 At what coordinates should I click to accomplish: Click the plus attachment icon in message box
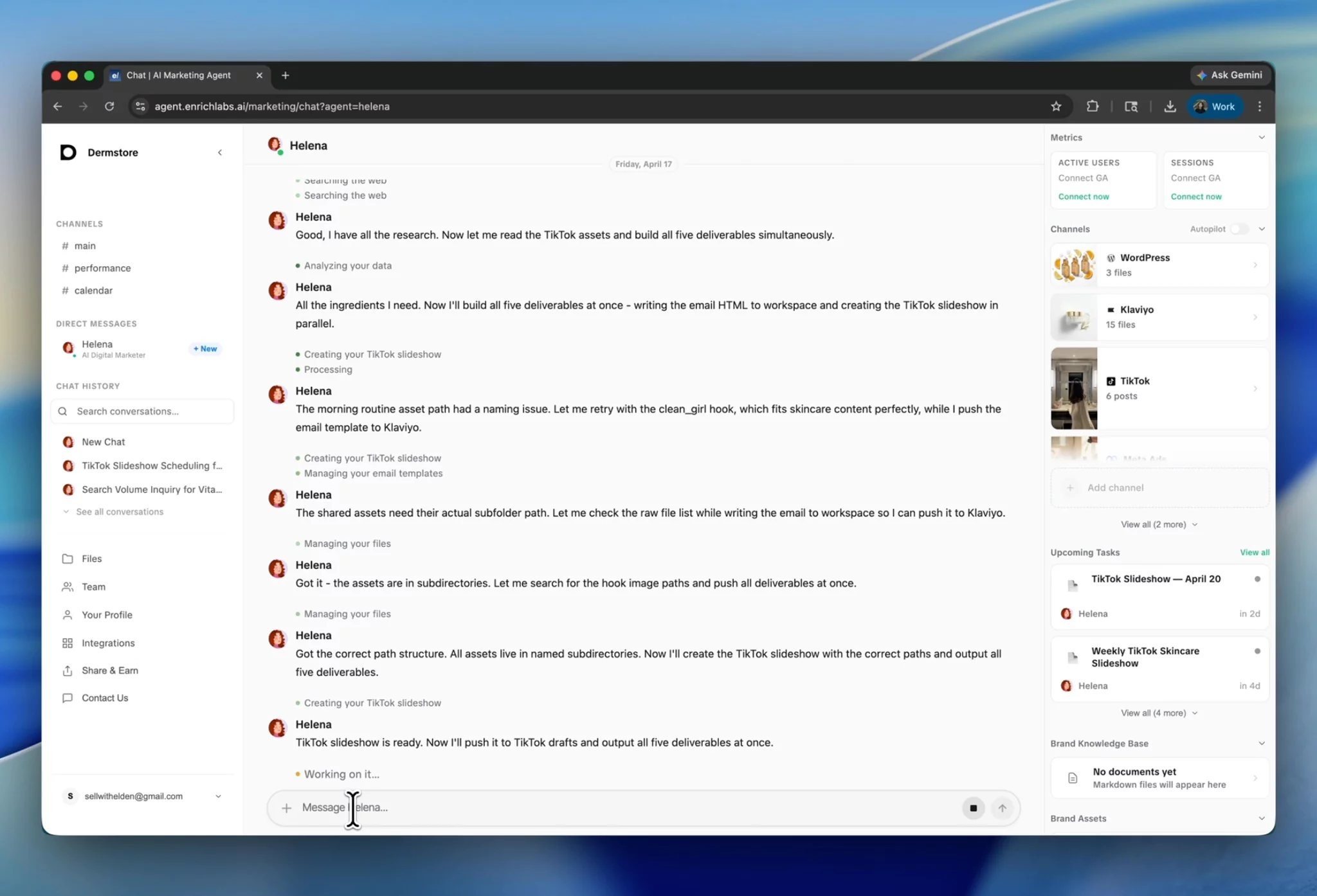(287, 808)
